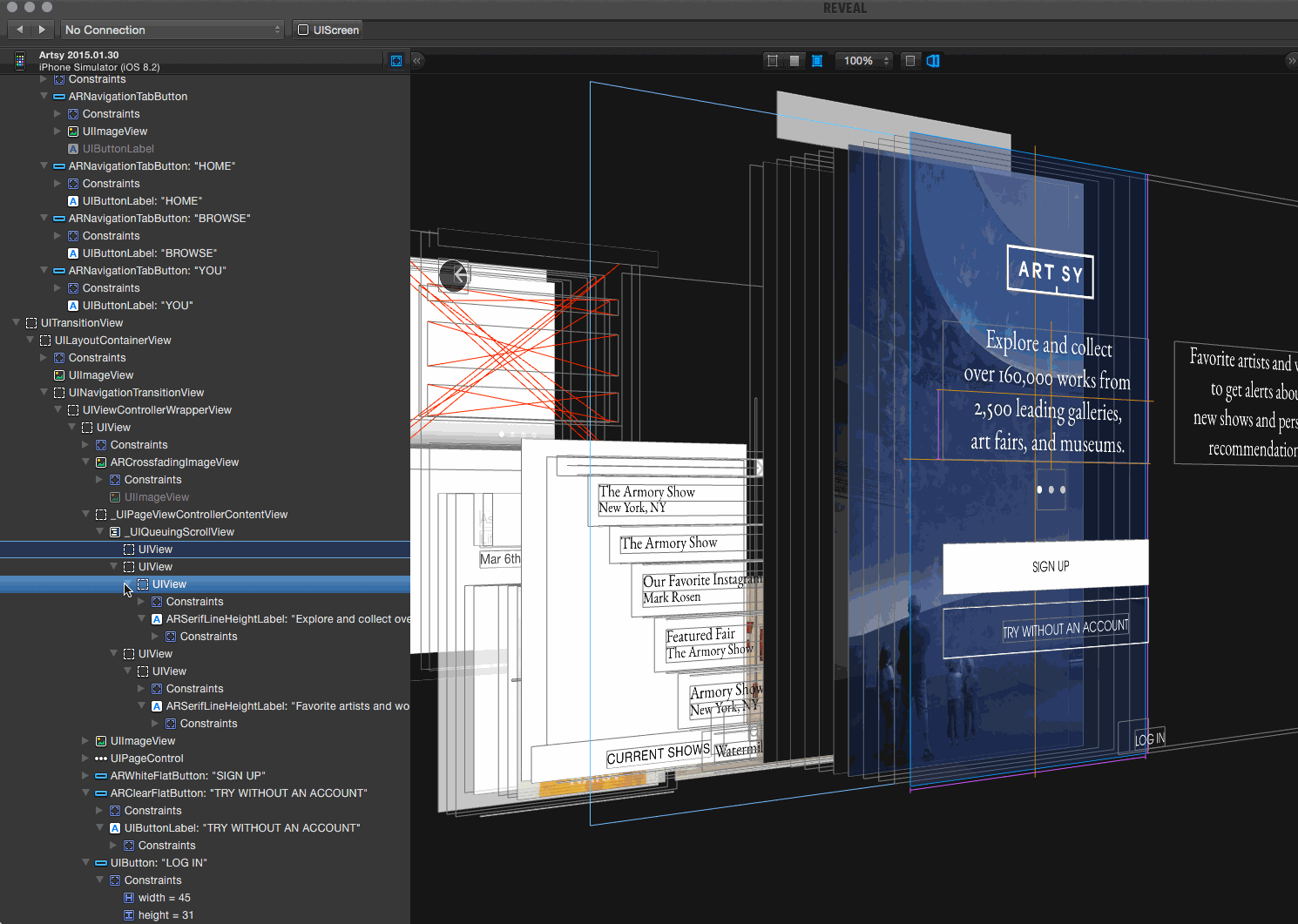Viewport: 1298px width, 924px height.
Task: Select wireframe and content display mode
Action: [x=817, y=61]
